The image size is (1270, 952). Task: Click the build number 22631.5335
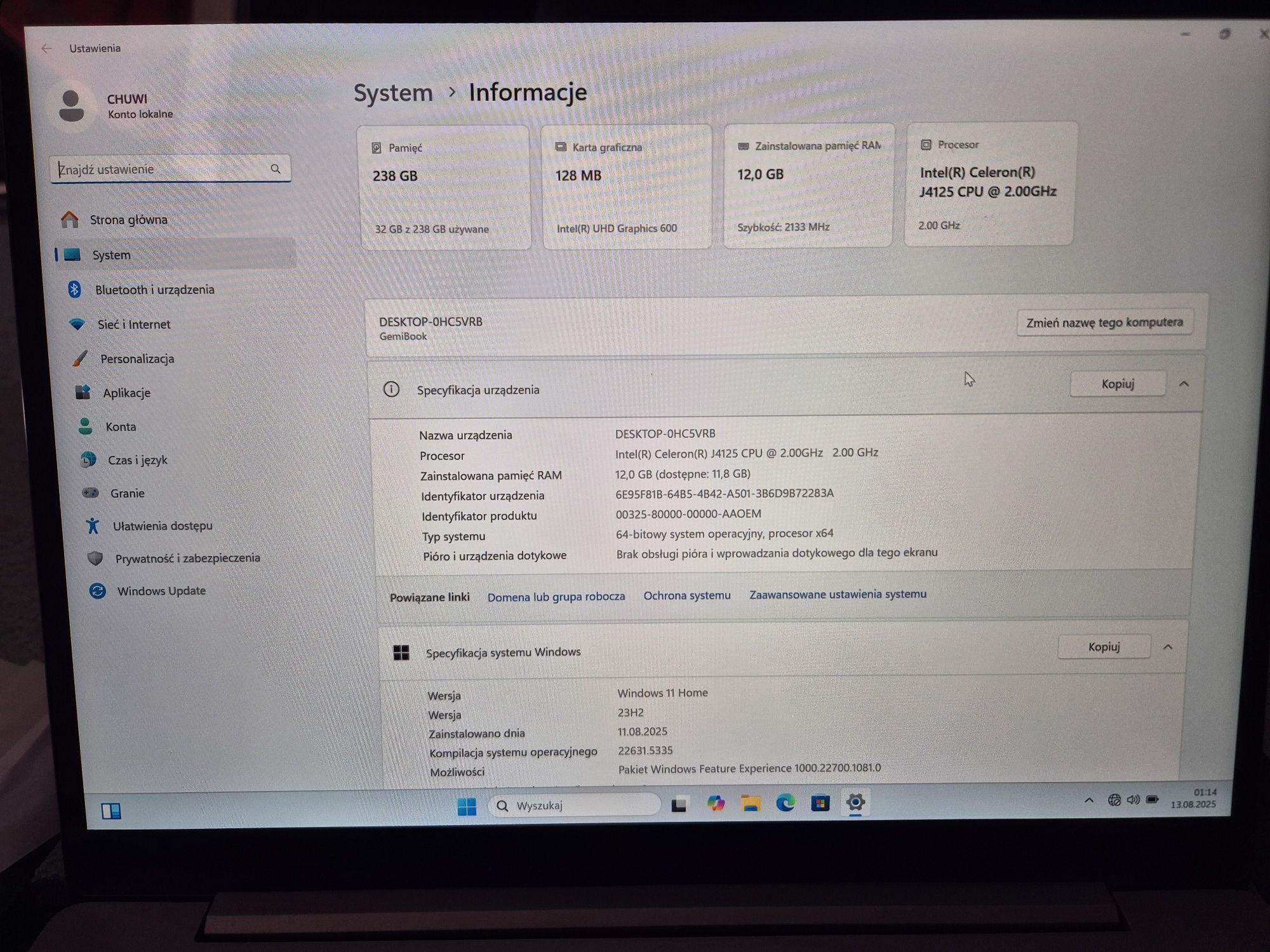(x=645, y=750)
